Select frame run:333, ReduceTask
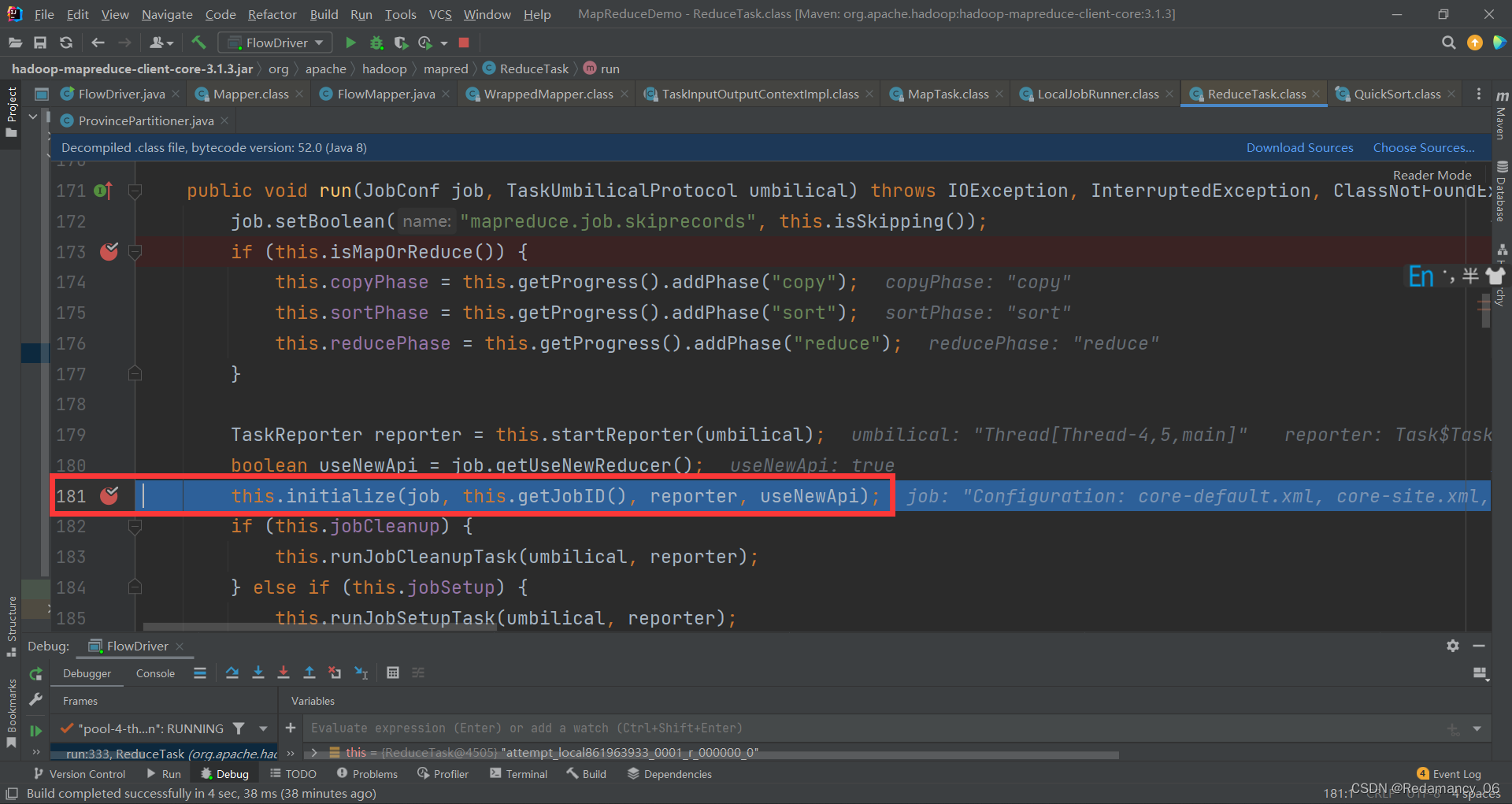The width and height of the screenshot is (1512, 804). [164, 754]
